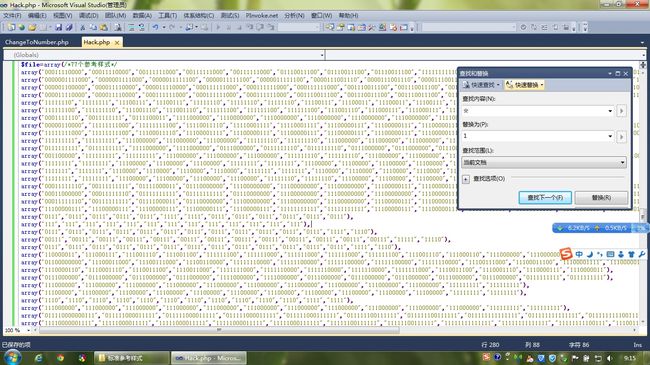Click the horizontal scrollbar of the editor
This screenshot has width=650, height=365.
tap(219, 330)
